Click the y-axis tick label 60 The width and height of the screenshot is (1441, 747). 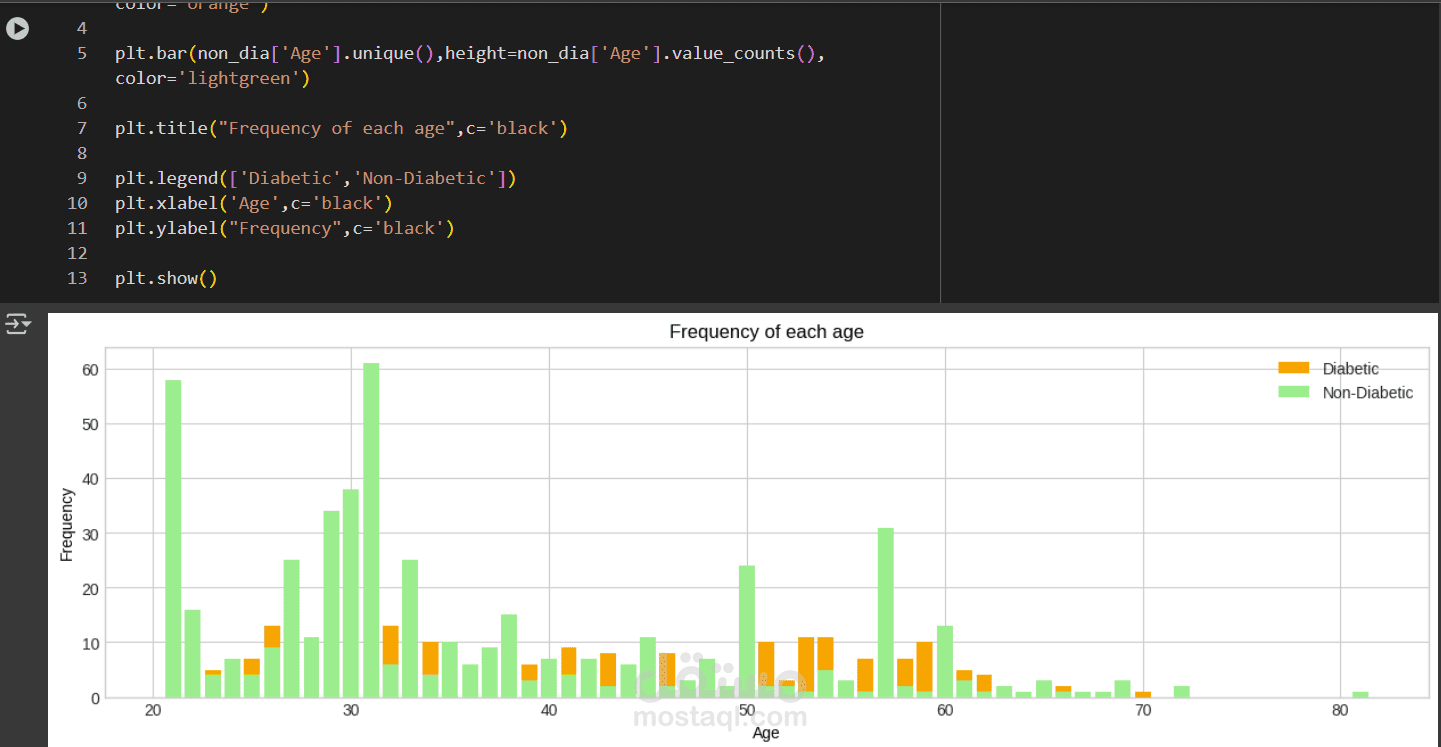click(90, 370)
